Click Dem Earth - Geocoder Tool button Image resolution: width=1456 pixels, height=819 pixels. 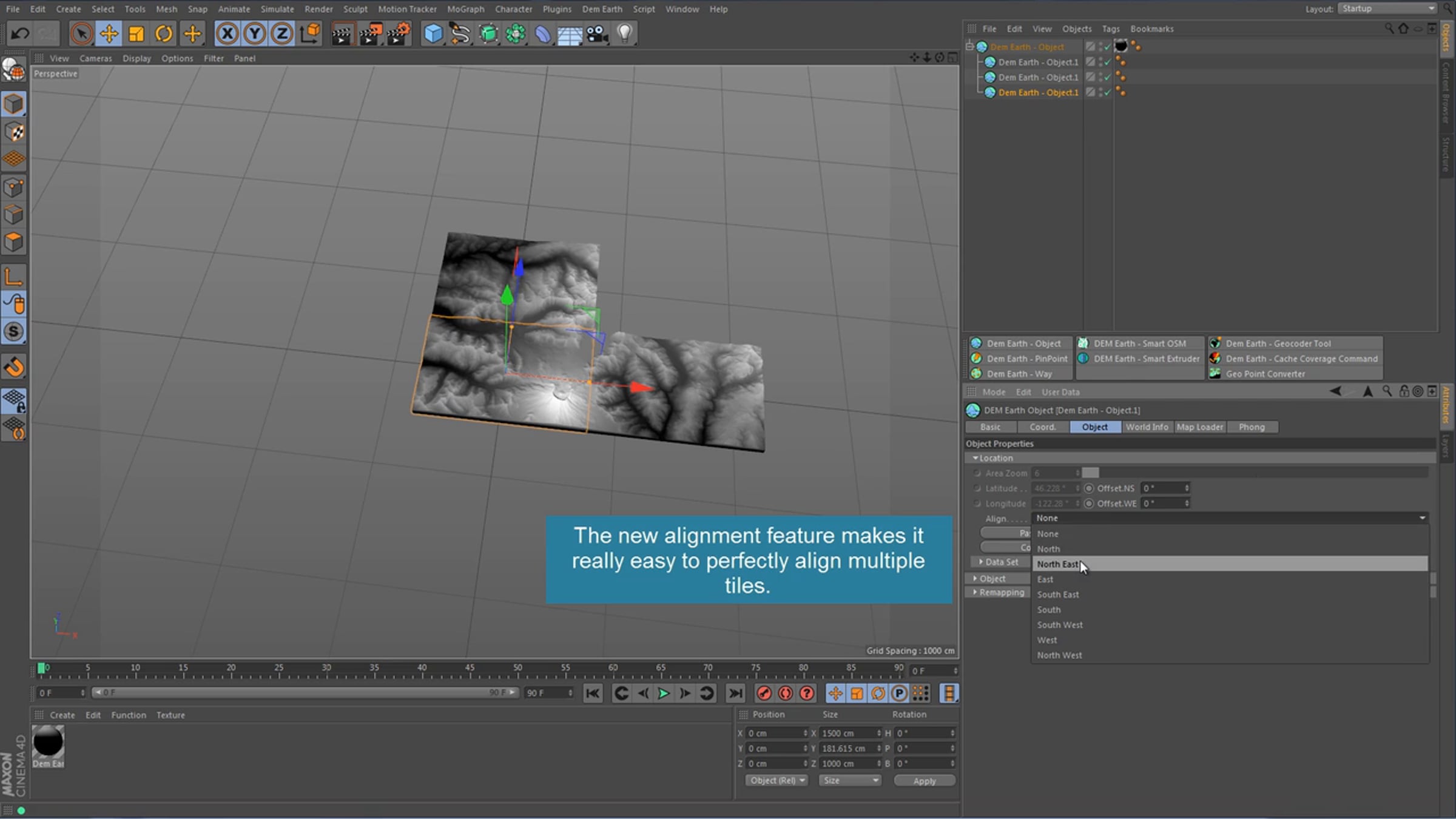tap(1278, 343)
